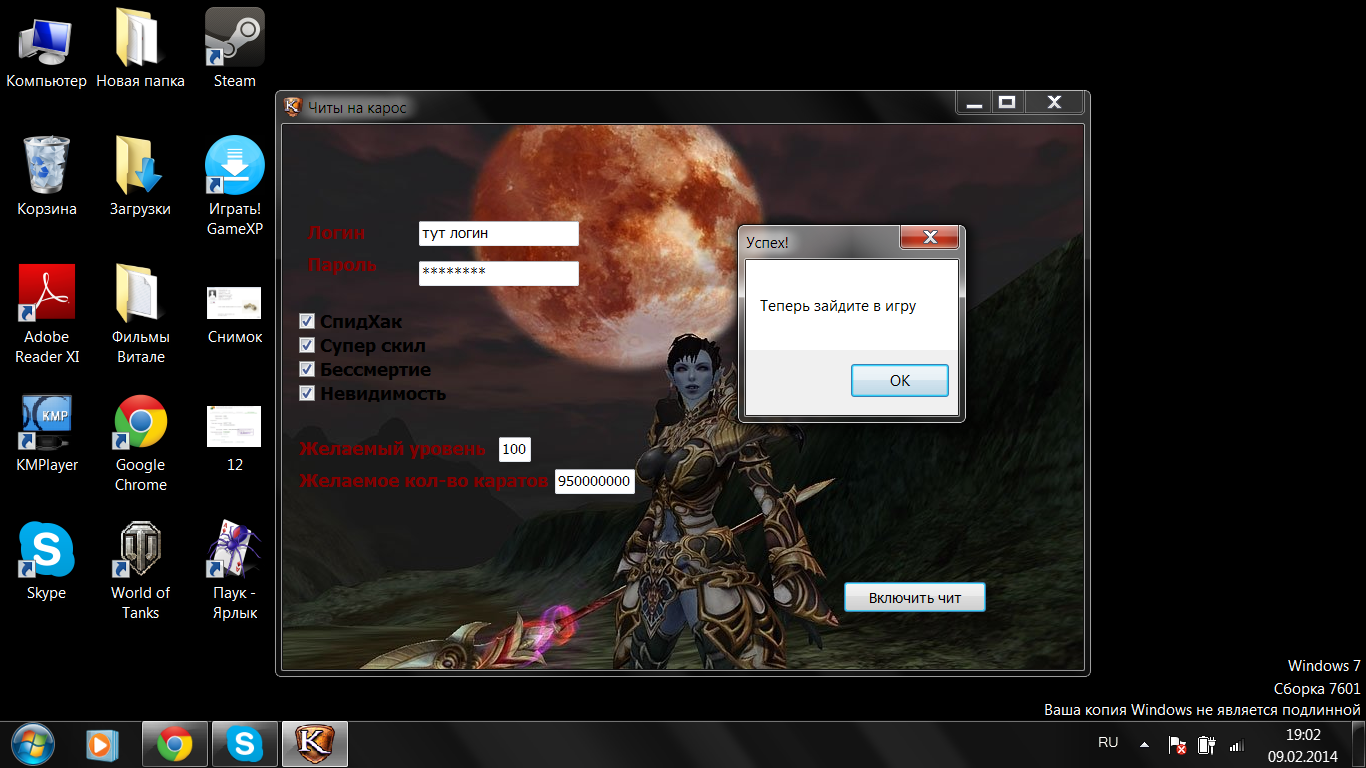The image size is (1366, 768).
Task: Click the Логин label text
Action: point(337,233)
